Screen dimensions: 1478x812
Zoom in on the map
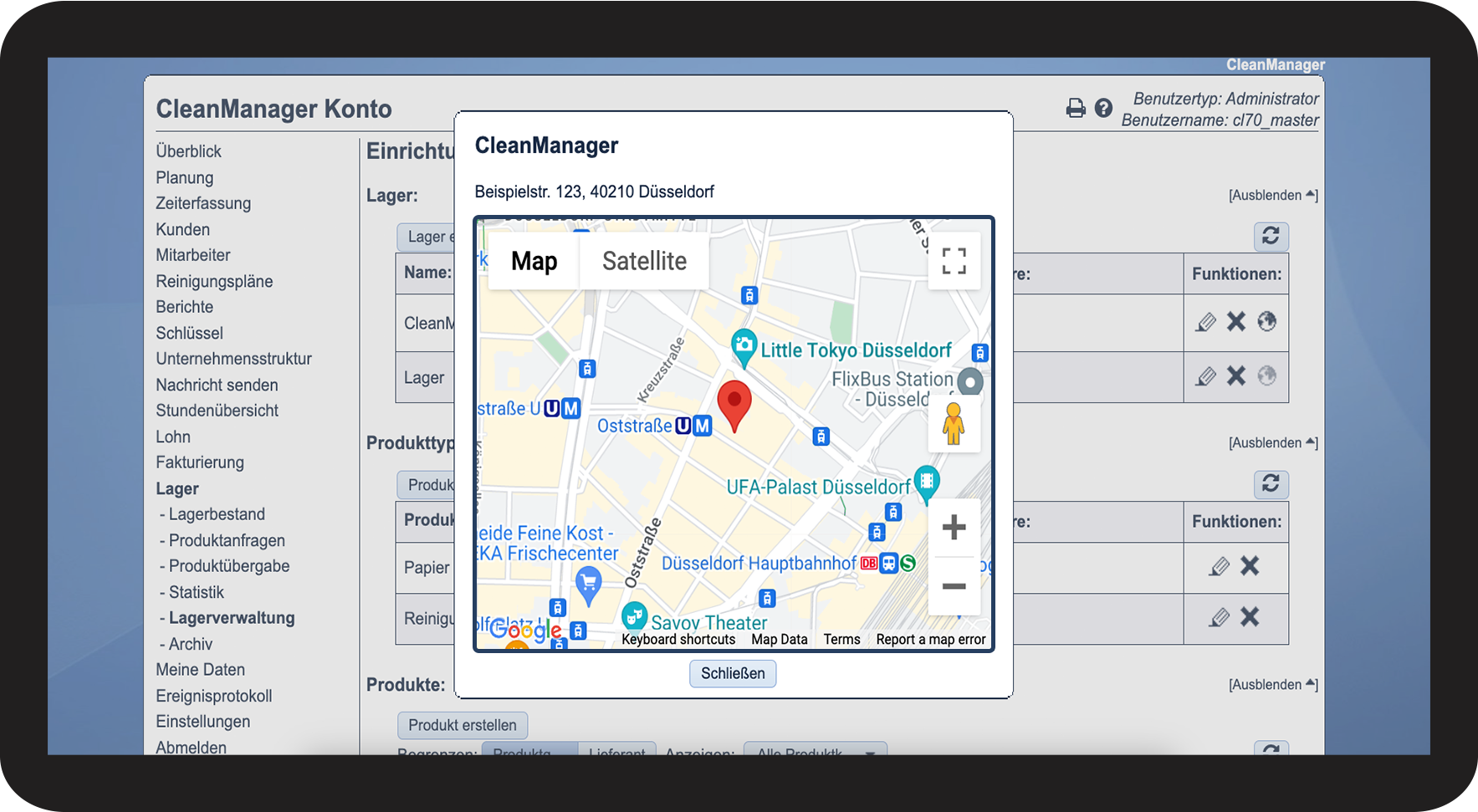(x=954, y=528)
